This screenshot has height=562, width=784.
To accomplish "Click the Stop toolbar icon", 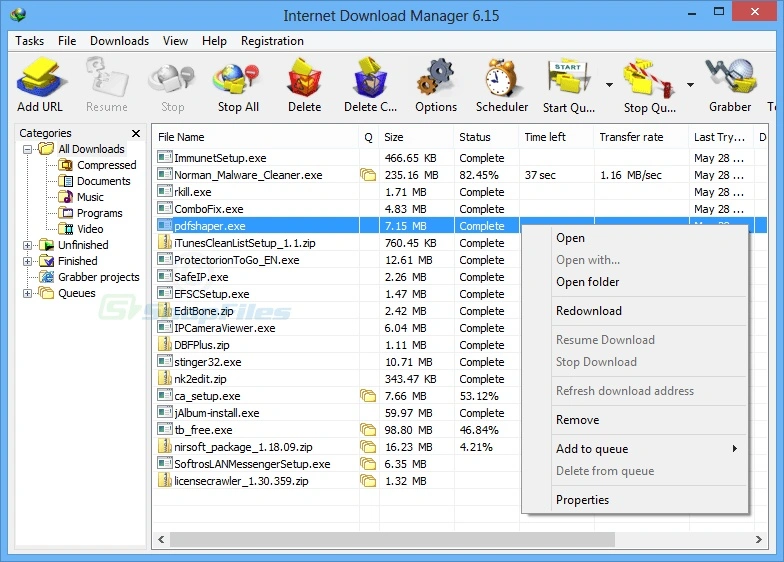I will coord(172,79).
